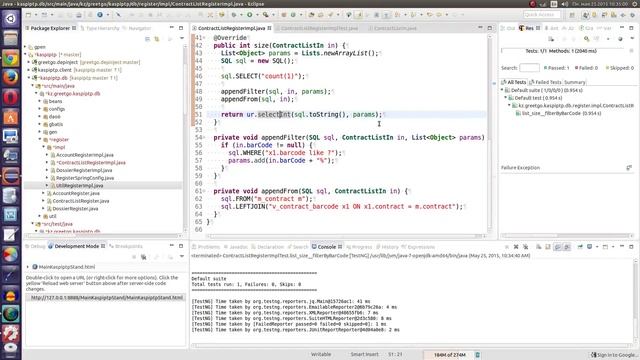Click Pin Console icon
Viewport: 640px width, 360px height.
[580, 247]
